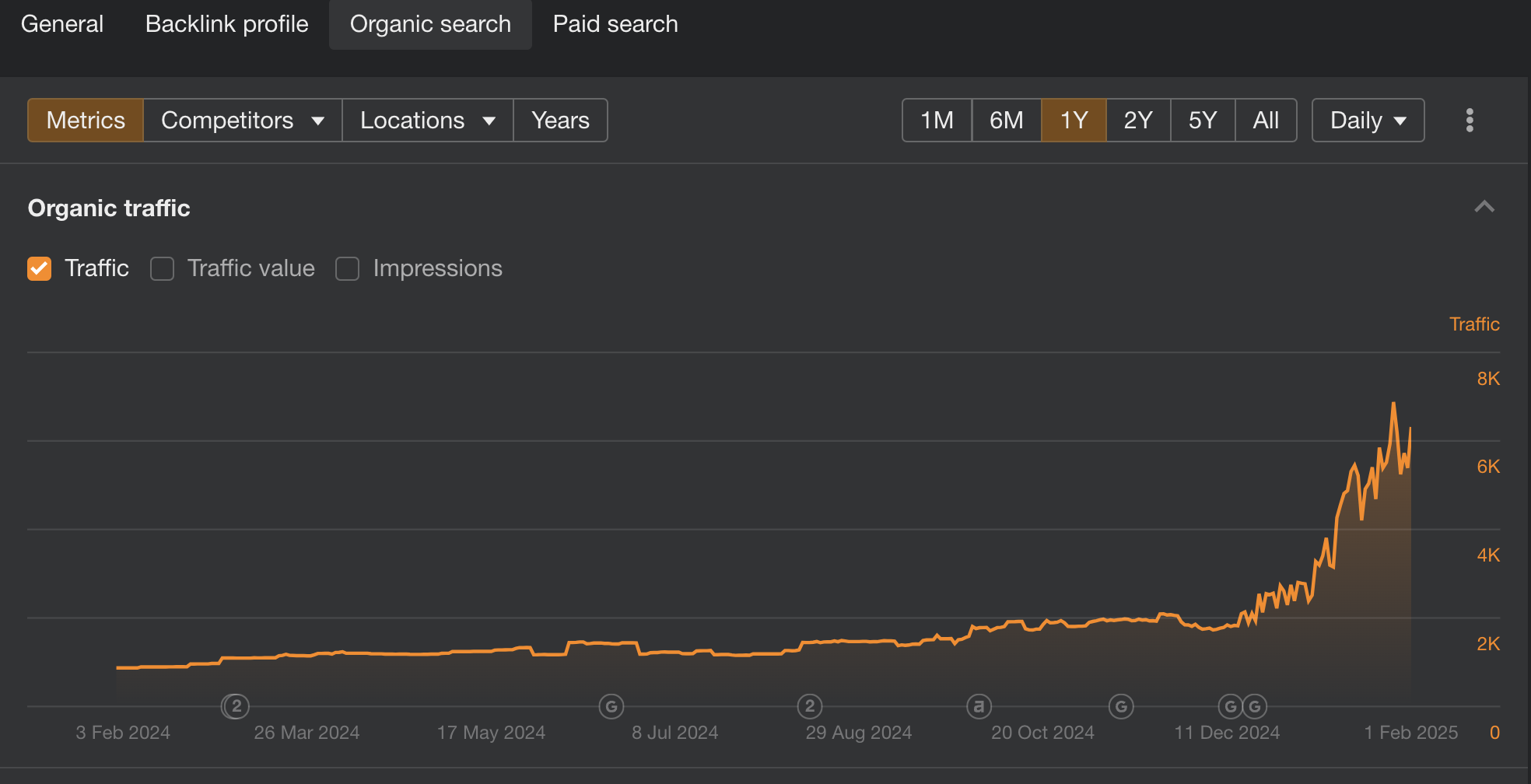
Task: Enable the Impressions checkbox
Action: click(x=347, y=268)
